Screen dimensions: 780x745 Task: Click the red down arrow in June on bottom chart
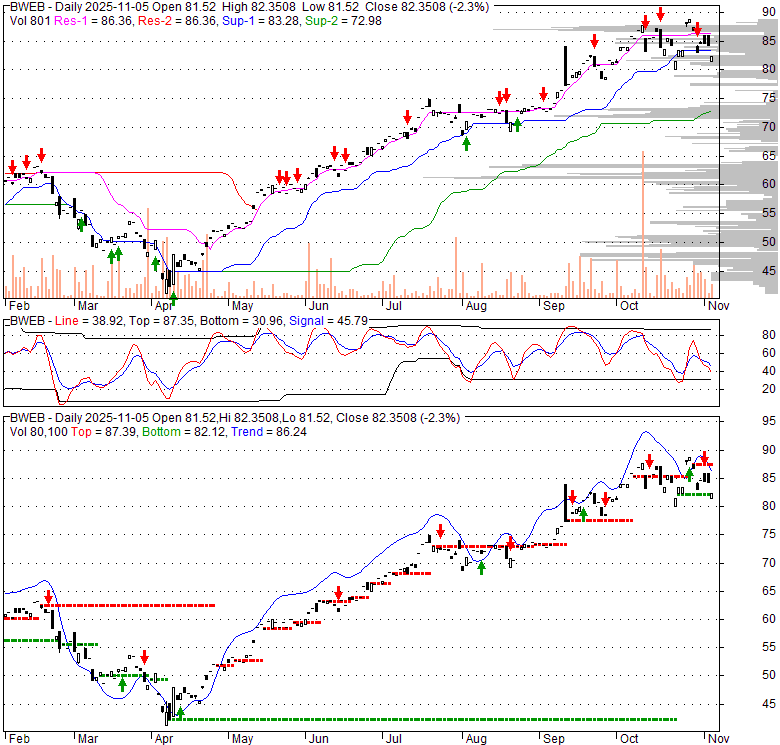click(339, 594)
